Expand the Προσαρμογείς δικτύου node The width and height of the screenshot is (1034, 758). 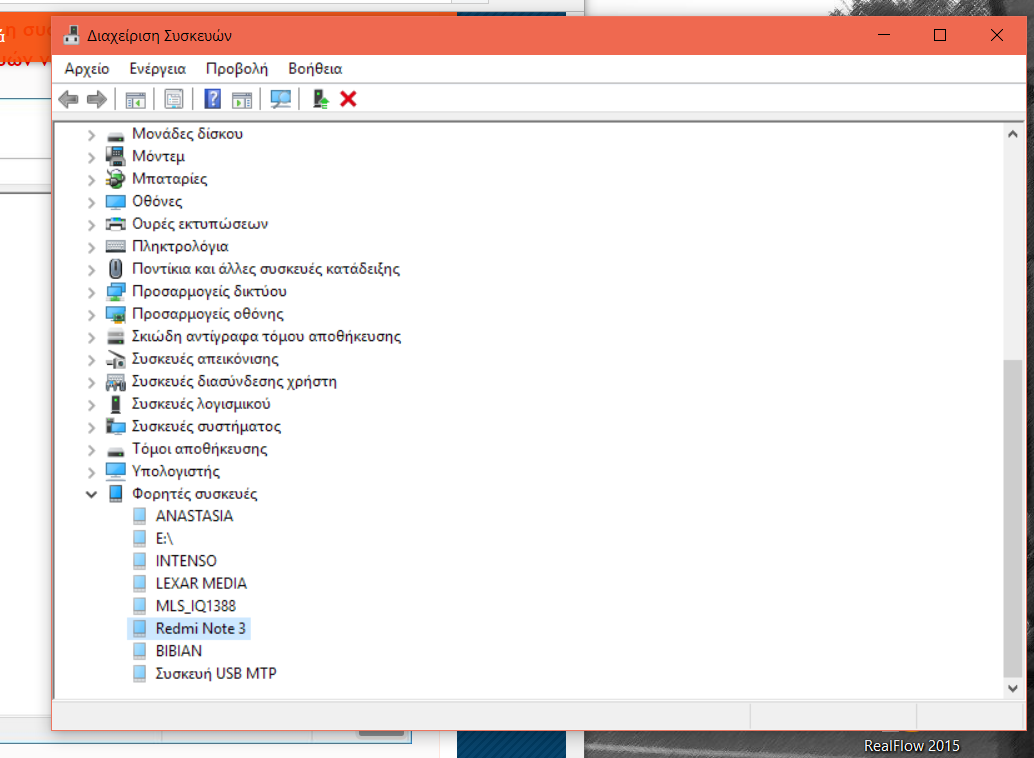coord(92,292)
